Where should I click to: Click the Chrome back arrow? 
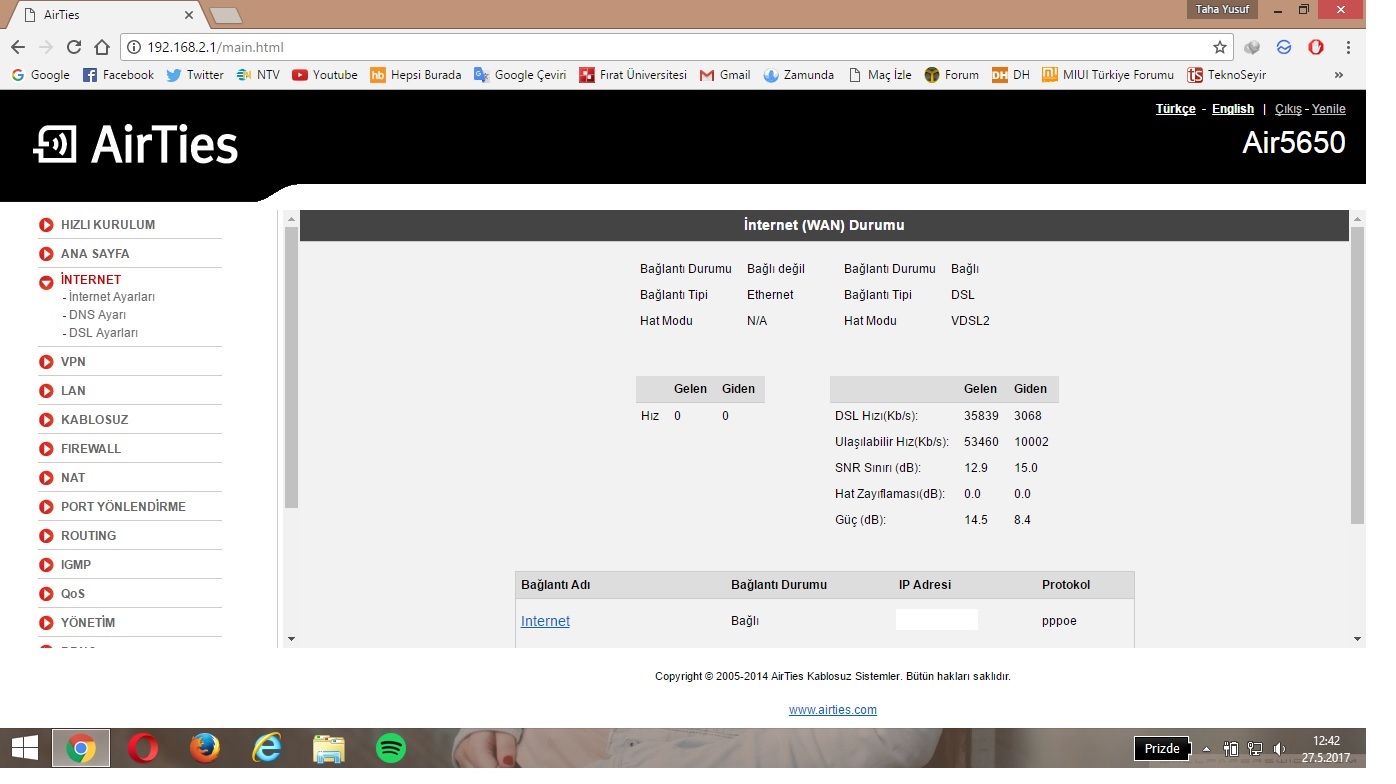tap(18, 47)
